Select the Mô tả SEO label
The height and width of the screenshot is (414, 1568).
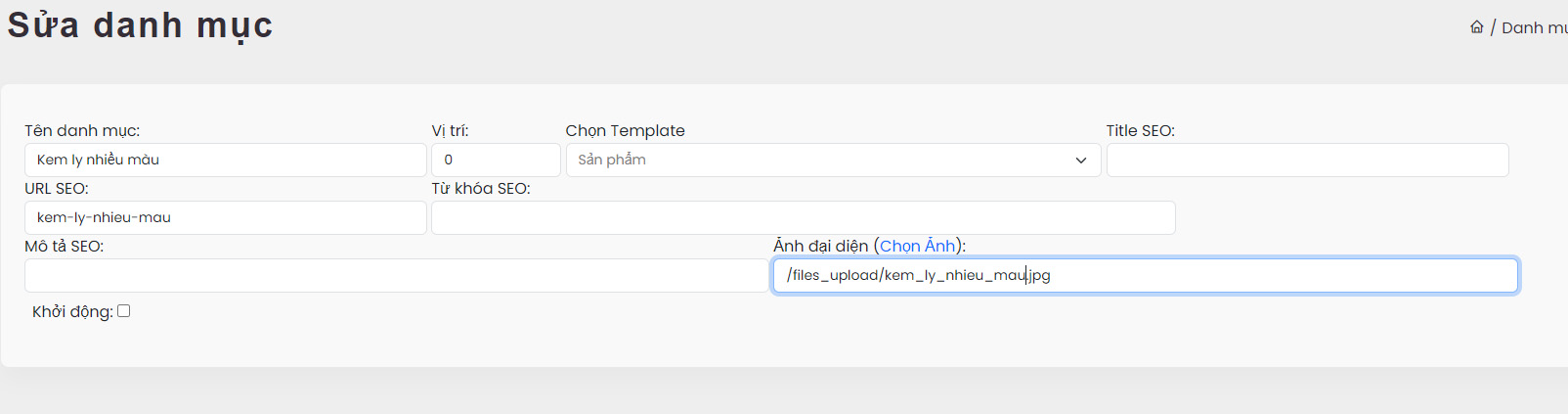point(64,246)
